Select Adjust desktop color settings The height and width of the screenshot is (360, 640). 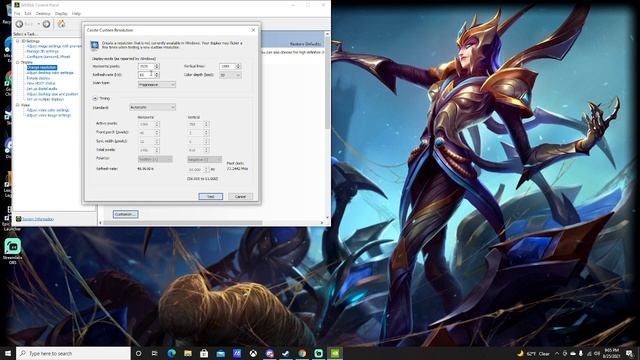[50, 73]
